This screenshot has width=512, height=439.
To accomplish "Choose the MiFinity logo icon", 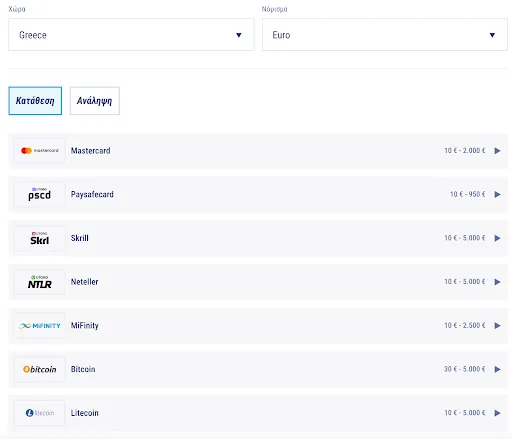I will pyautogui.click(x=40, y=326).
